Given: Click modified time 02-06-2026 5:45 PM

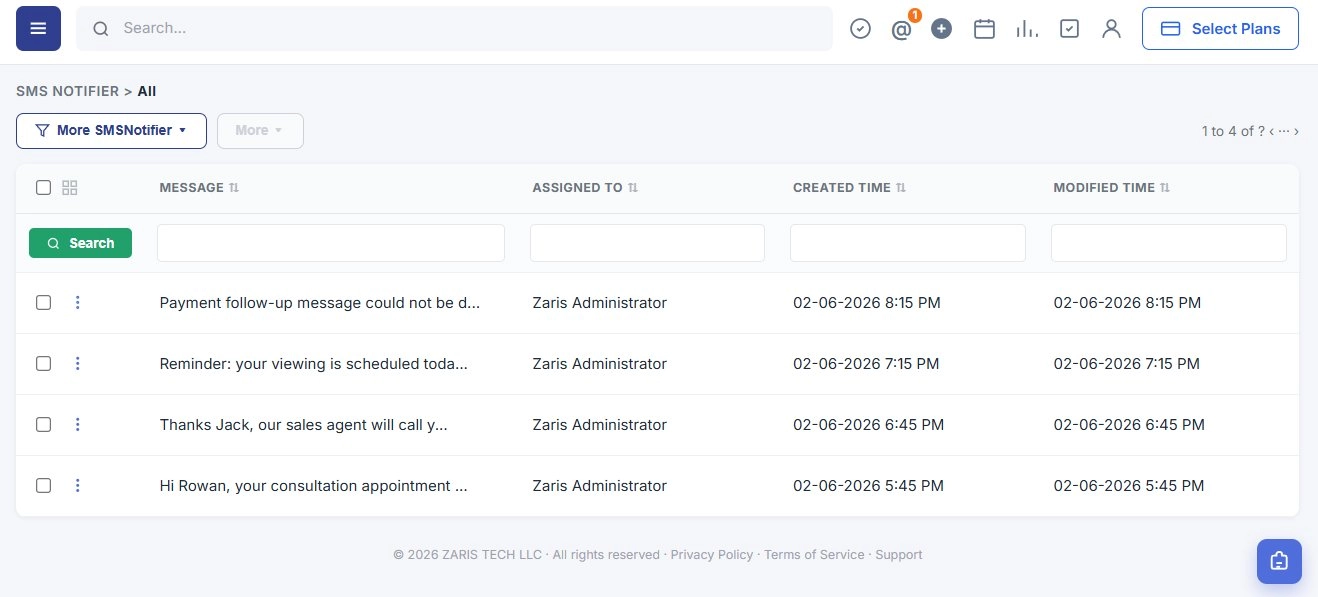Looking at the screenshot, I should [x=1129, y=486].
